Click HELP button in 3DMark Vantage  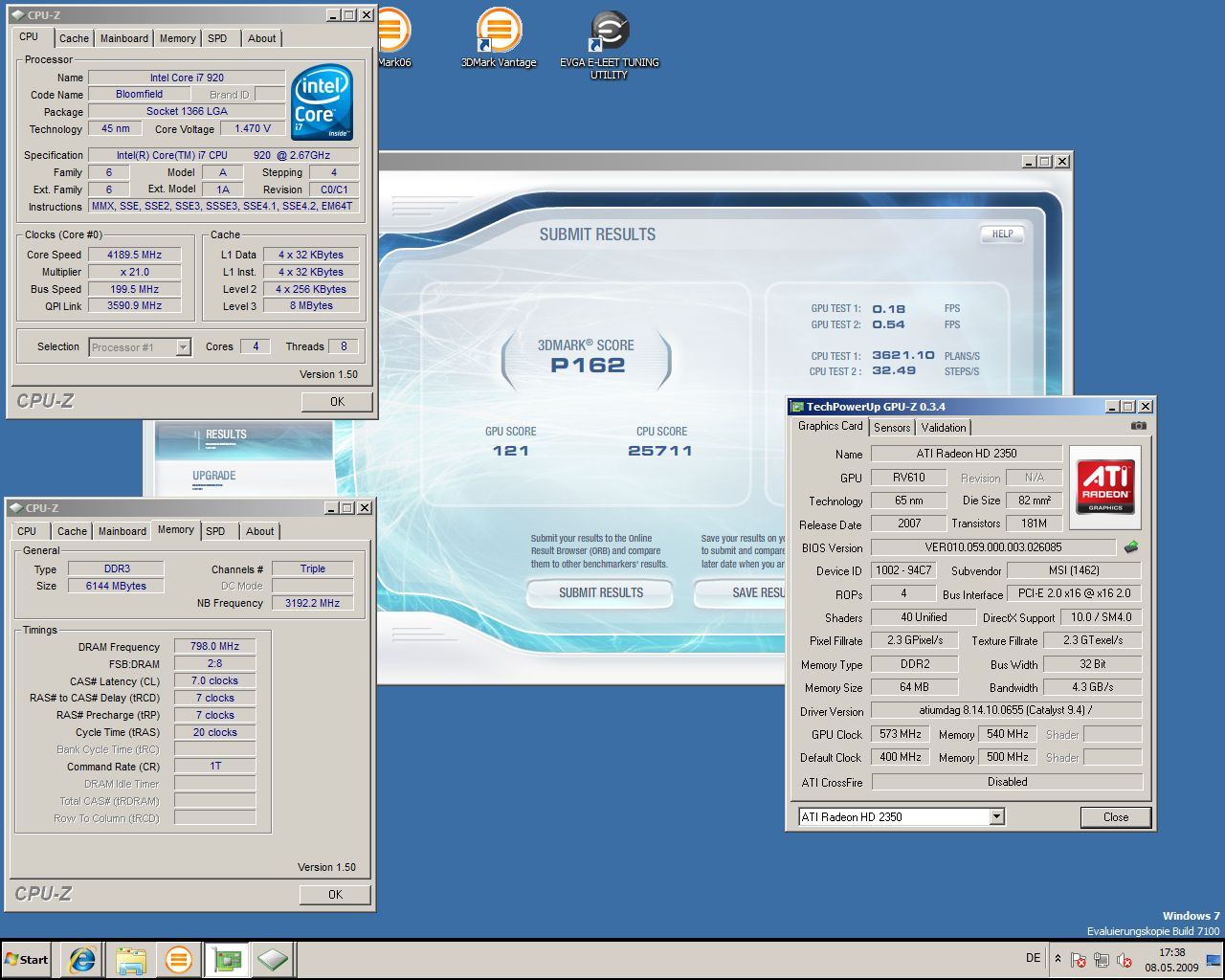tap(1002, 234)
